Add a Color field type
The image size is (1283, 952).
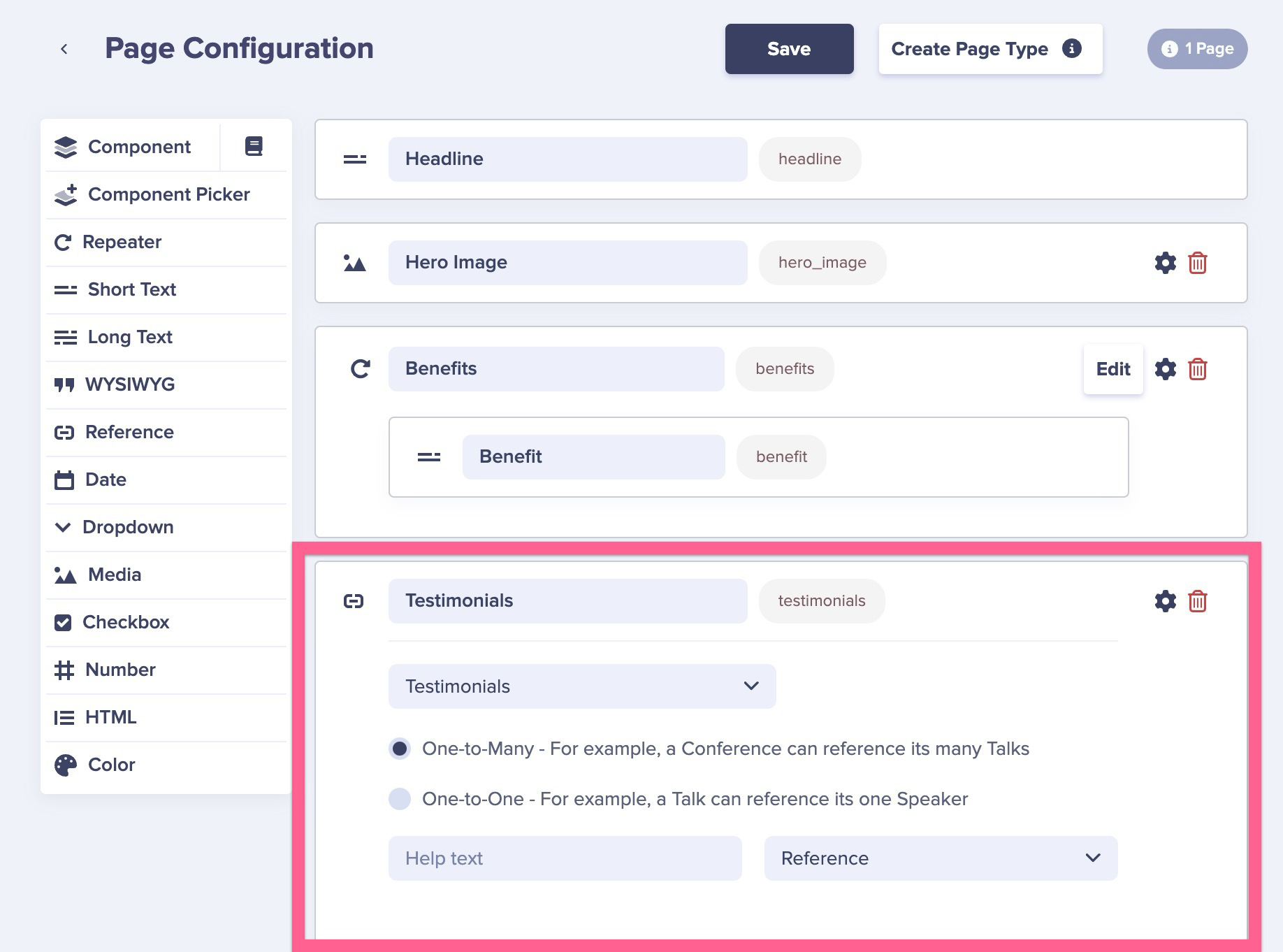tap(111, 765)
